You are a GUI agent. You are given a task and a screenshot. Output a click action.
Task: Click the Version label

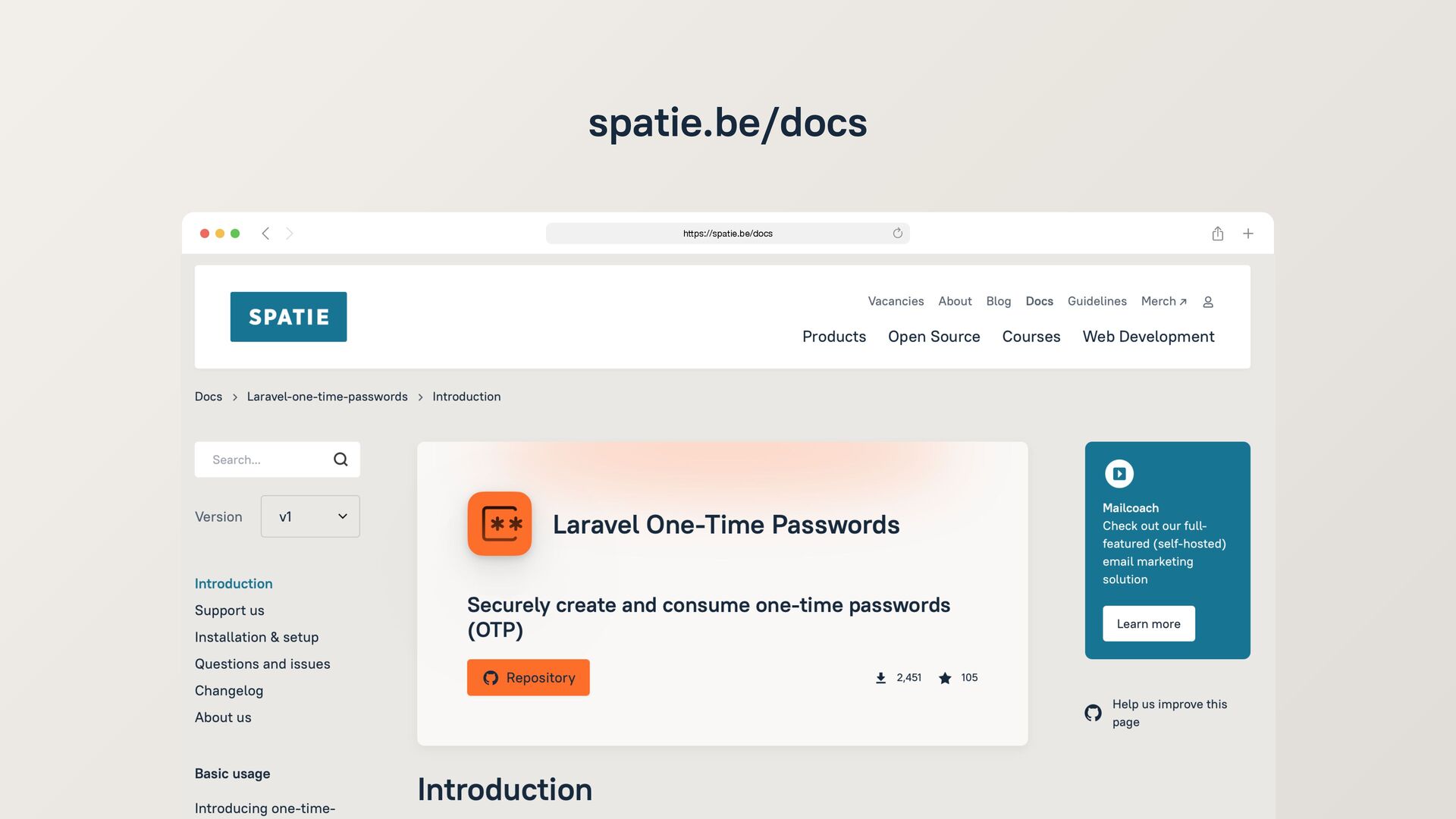pyautogui.click(x=218, y=516)
